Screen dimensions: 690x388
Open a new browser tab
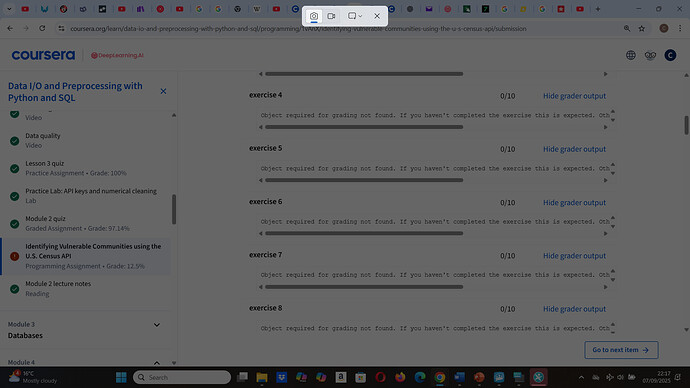(598, 9)
